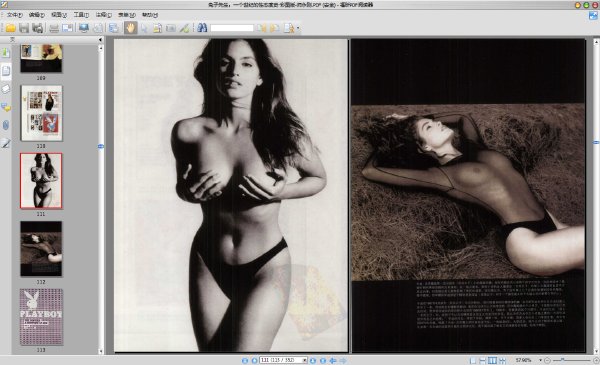Select page thumbnail 109
The image size is (600, 365).
(41, 58)
